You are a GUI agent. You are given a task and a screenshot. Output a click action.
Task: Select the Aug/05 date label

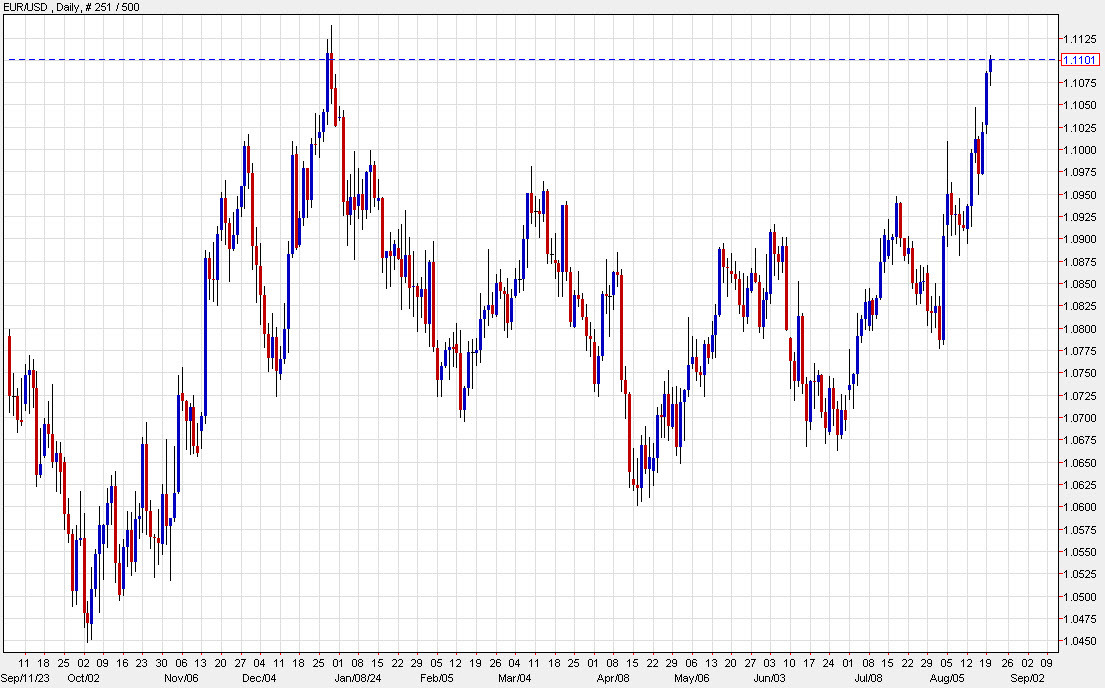pyautogui.click(x=945, y=676)
